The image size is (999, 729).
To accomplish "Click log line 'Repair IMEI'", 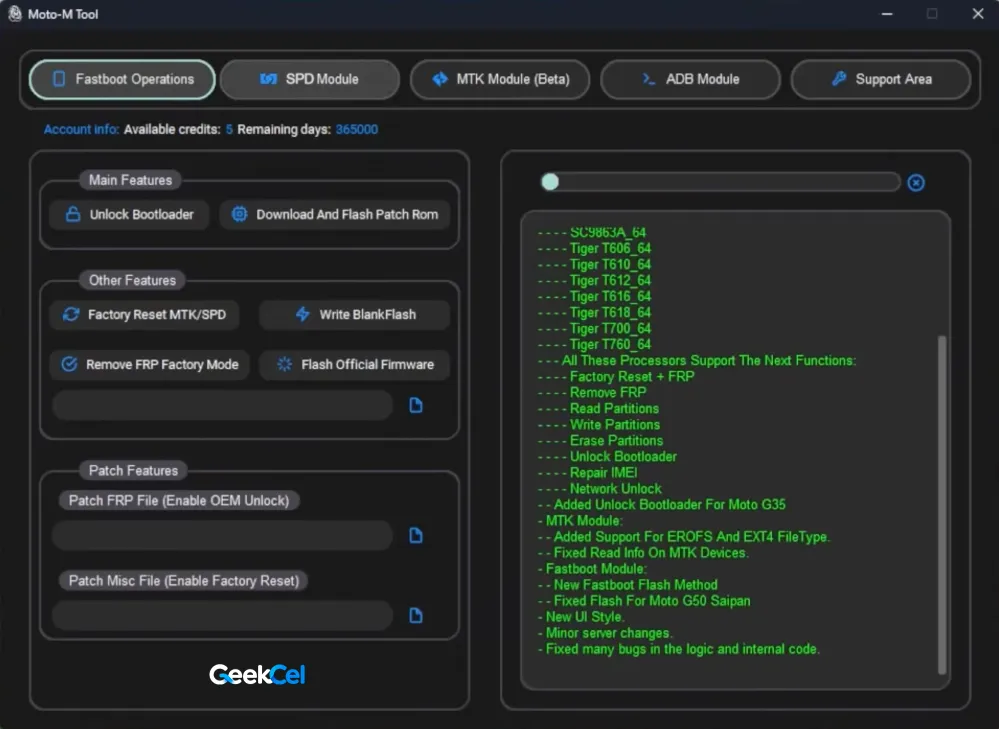I will pos(603,473).
